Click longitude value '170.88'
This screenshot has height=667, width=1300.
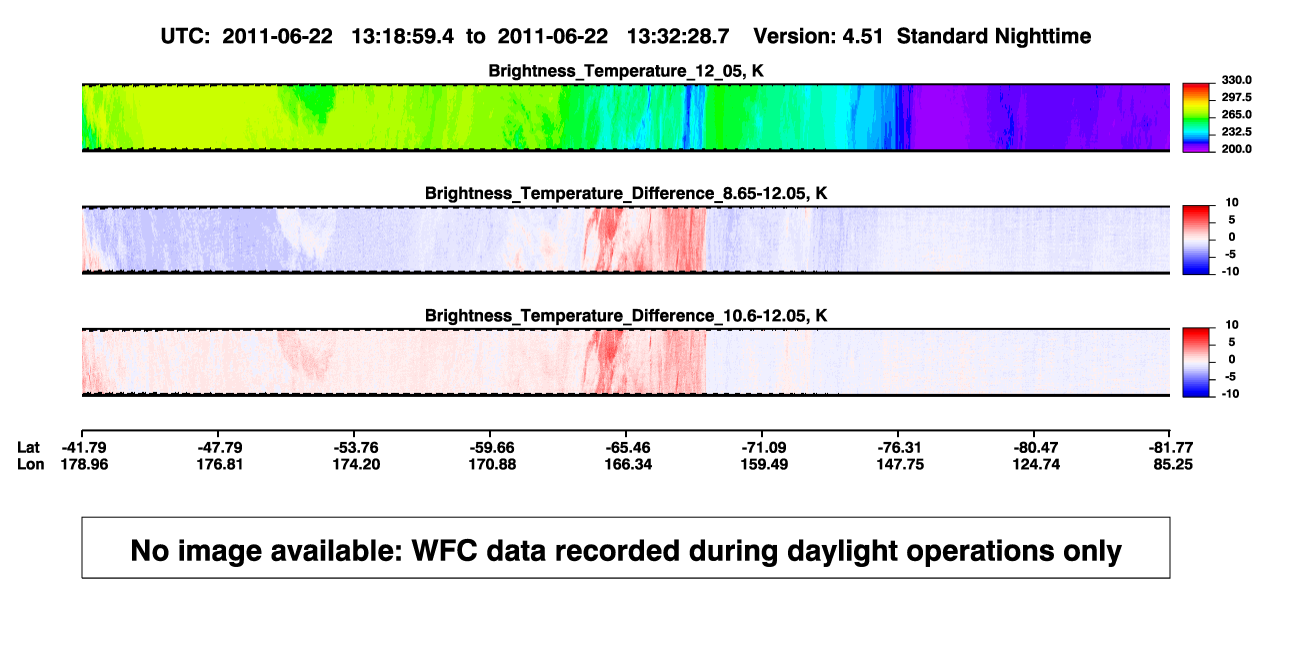(491, 464)
